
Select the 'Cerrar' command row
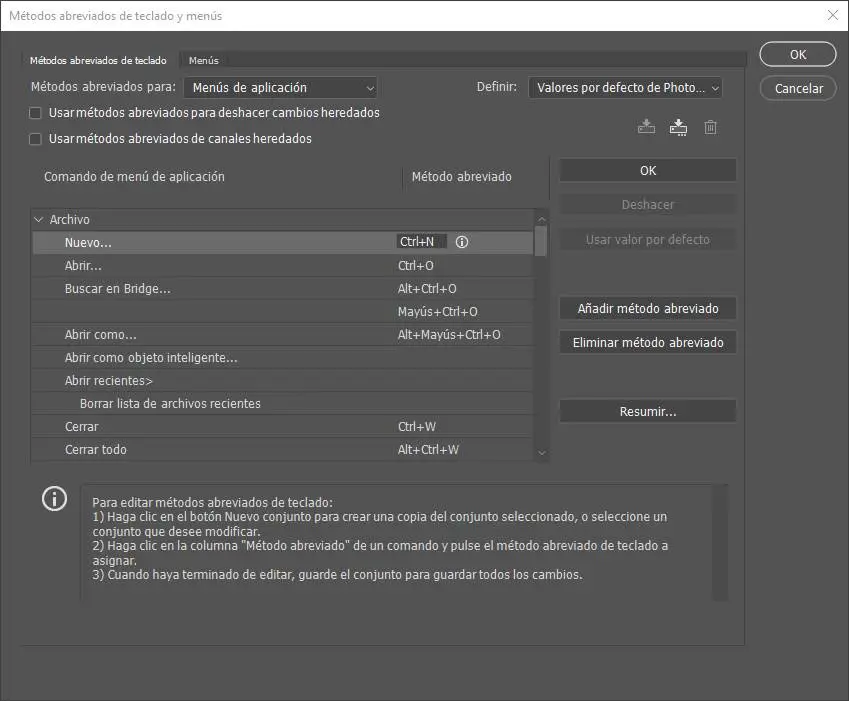[x=283, y=427]
